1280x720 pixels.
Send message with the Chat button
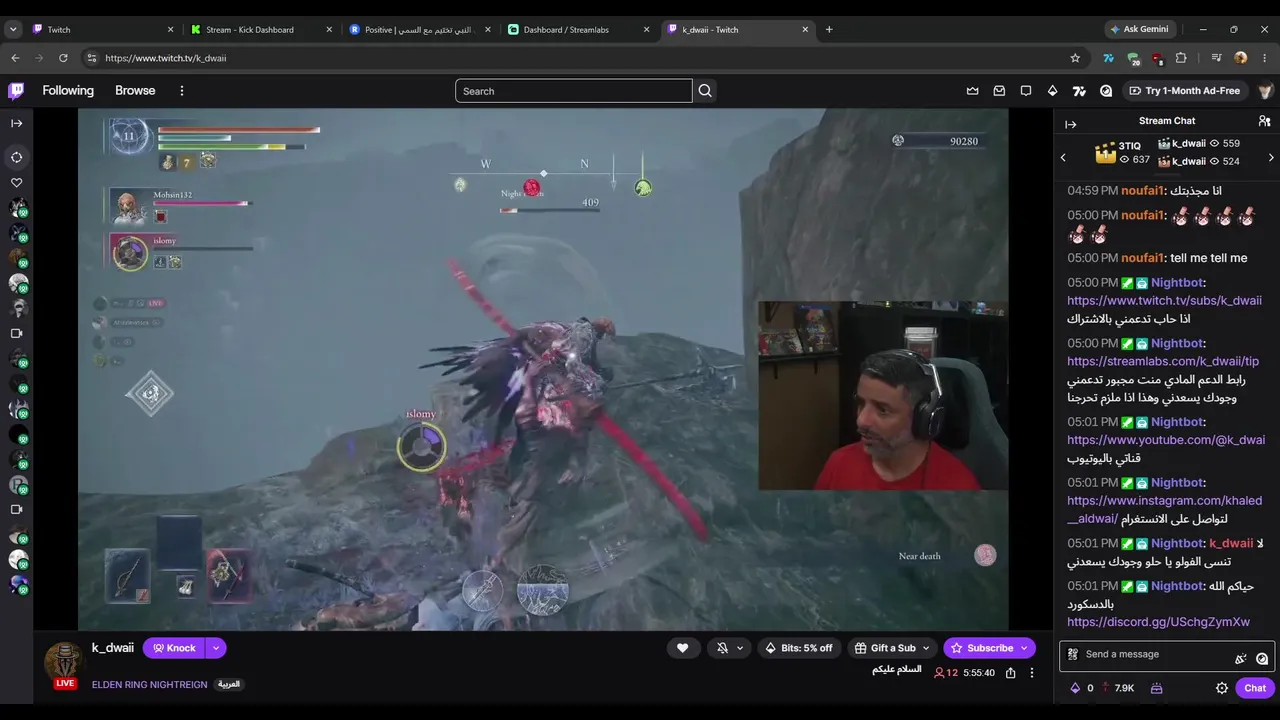pyautogui.click(x=1255, y=688)
